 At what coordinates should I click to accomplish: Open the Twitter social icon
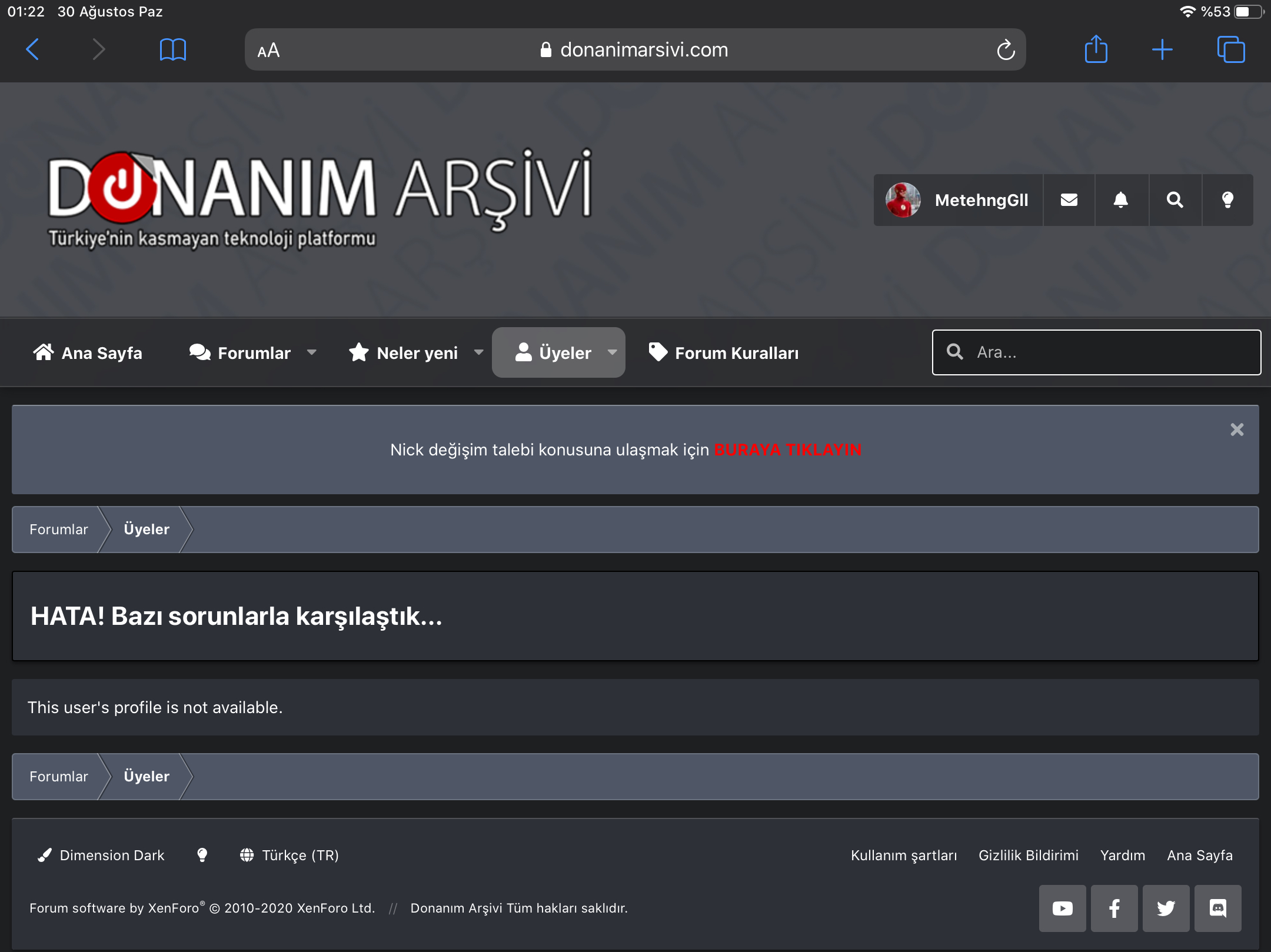[x=1166, y=908]
